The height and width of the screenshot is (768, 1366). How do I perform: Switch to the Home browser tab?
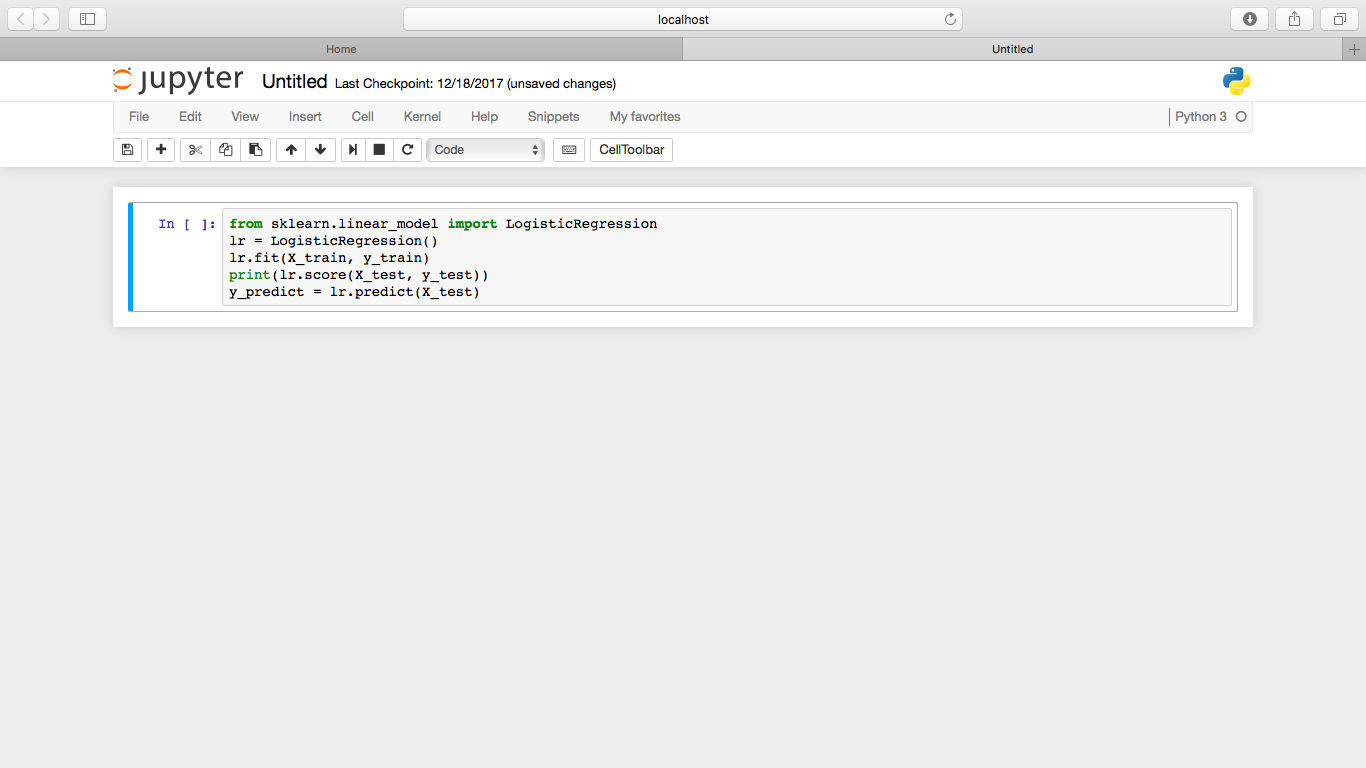(x=341, y=49)
